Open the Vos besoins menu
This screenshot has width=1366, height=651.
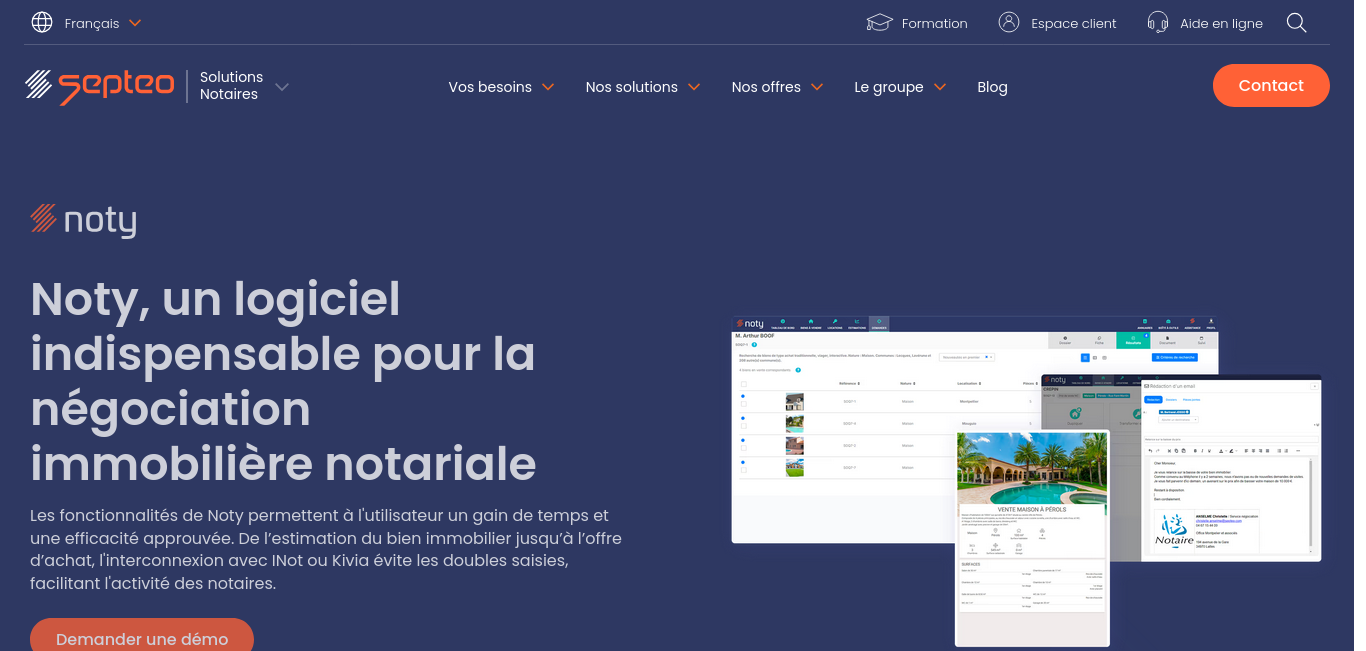point(490,87)
